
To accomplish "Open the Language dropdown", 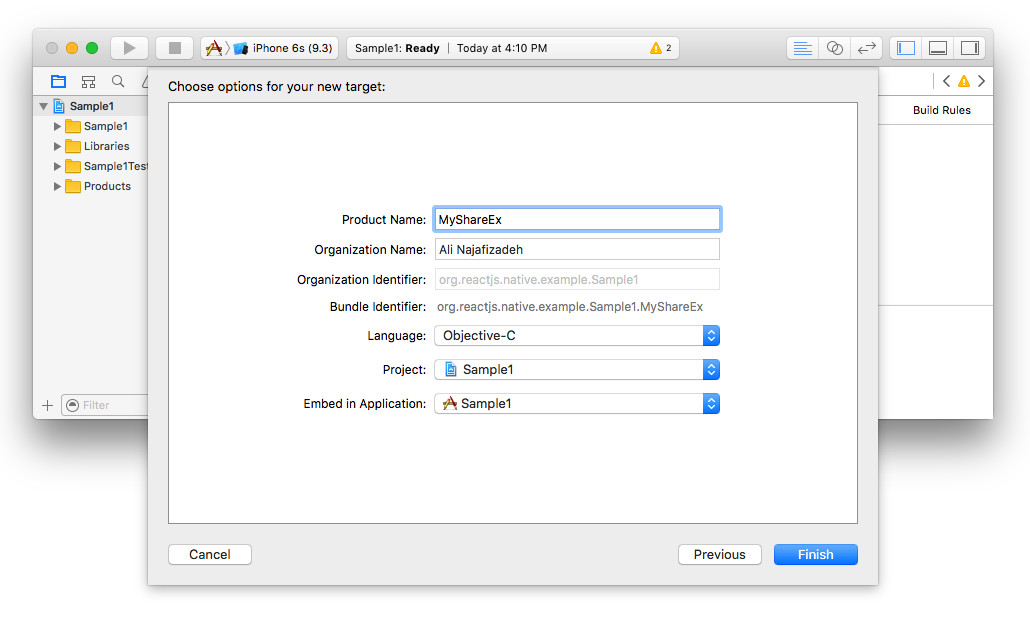I will click(577, 336).
